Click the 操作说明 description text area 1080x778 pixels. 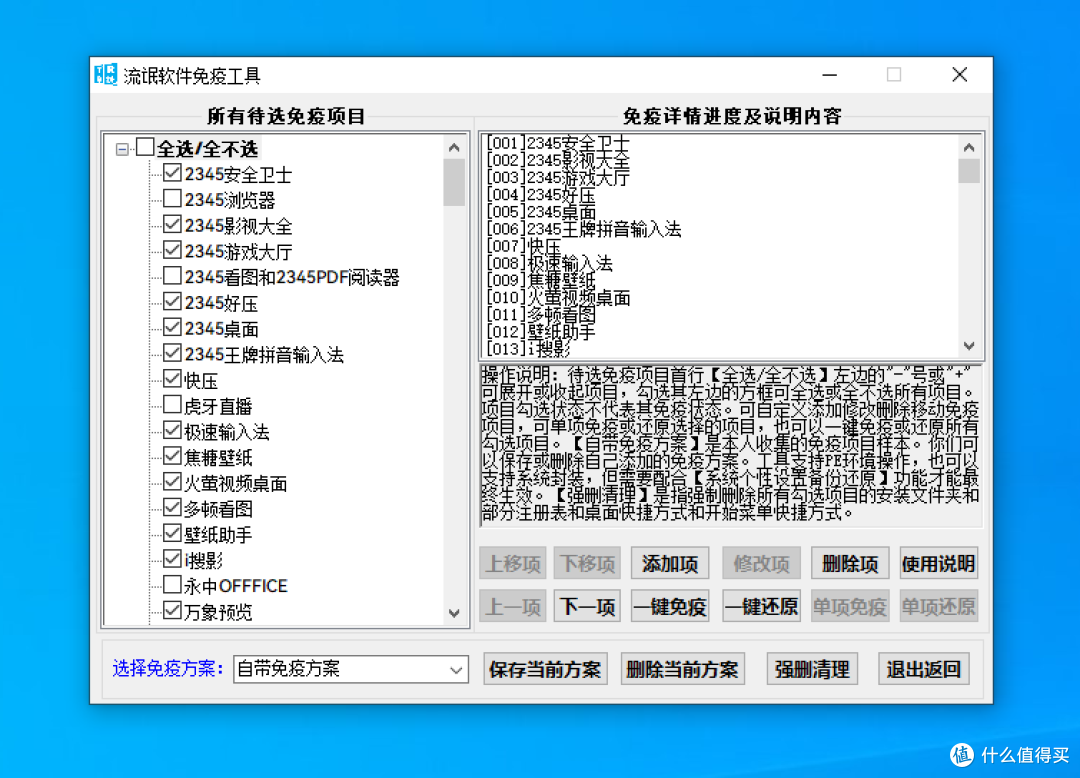click(730, 445)
